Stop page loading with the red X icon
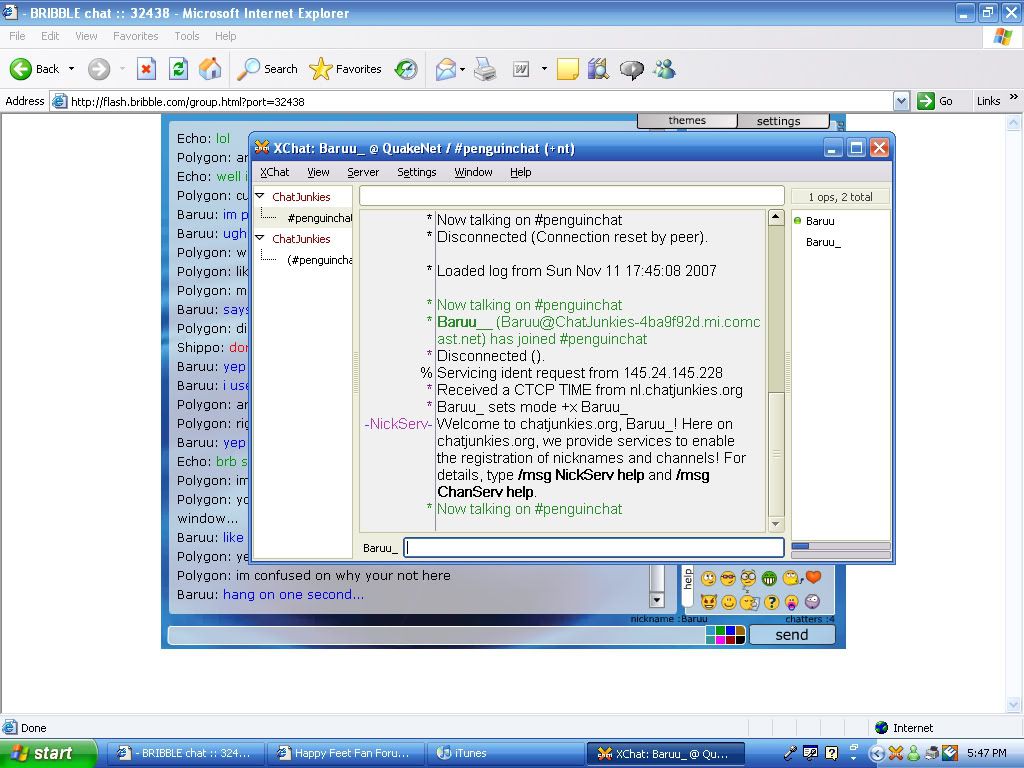1024x768 pixels. 146,69
